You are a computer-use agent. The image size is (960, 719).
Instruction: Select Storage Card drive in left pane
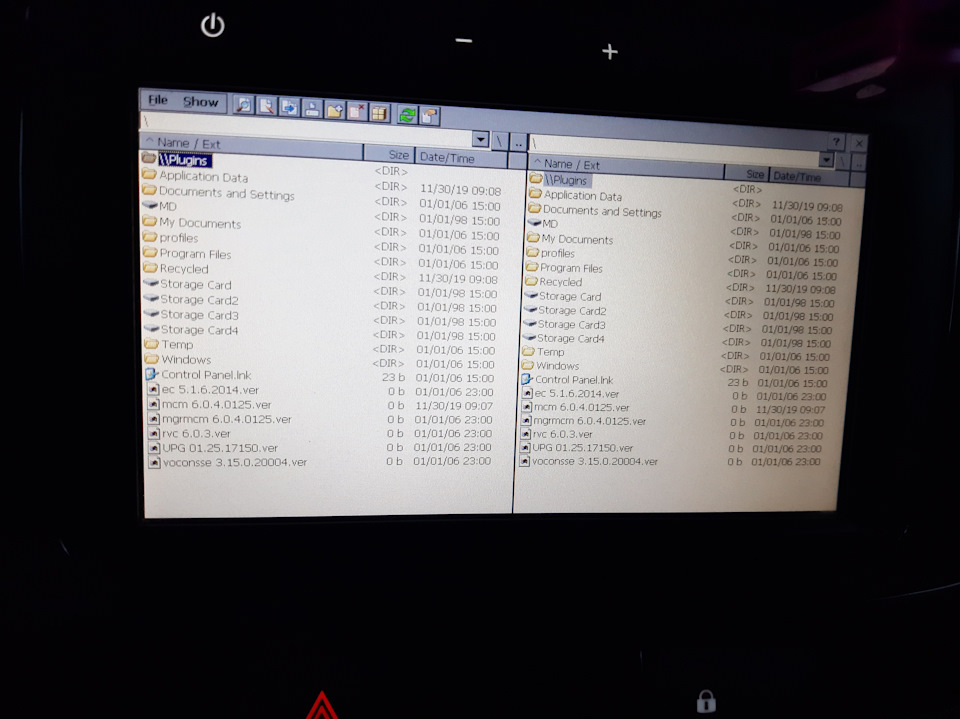tap(187, 284)
